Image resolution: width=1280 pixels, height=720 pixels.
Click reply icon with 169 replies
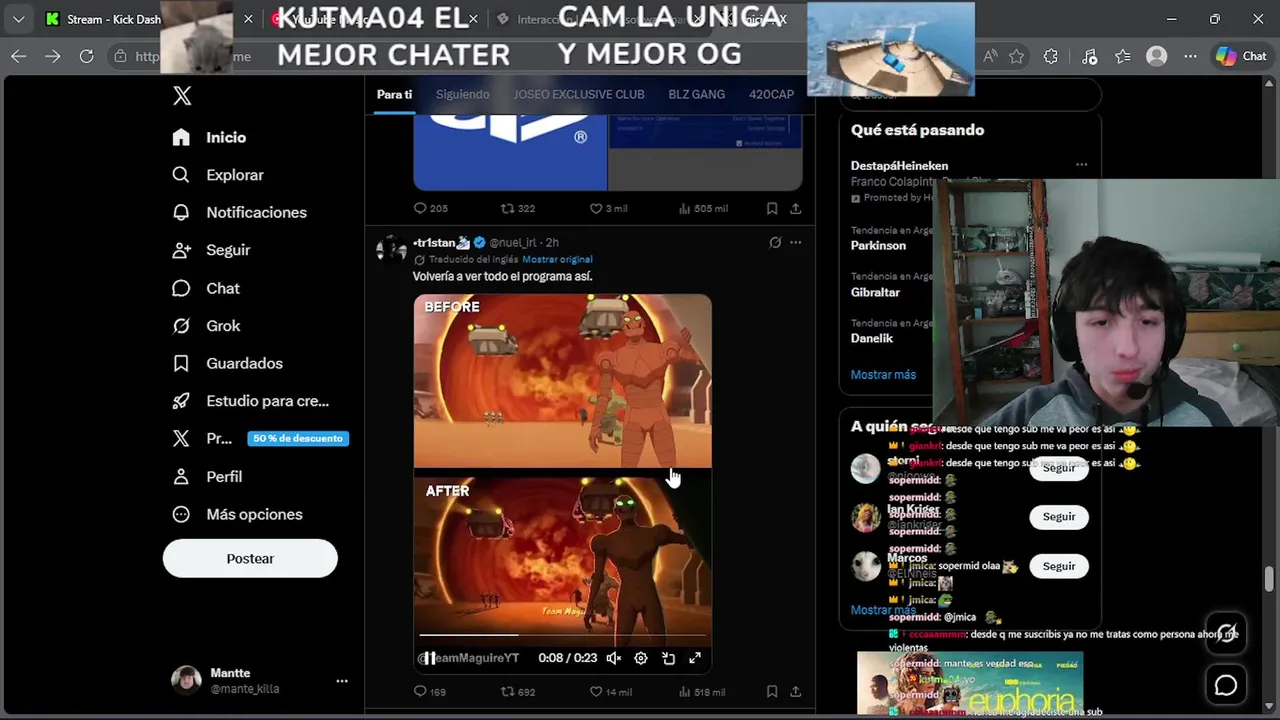click(x=420, y=691)
